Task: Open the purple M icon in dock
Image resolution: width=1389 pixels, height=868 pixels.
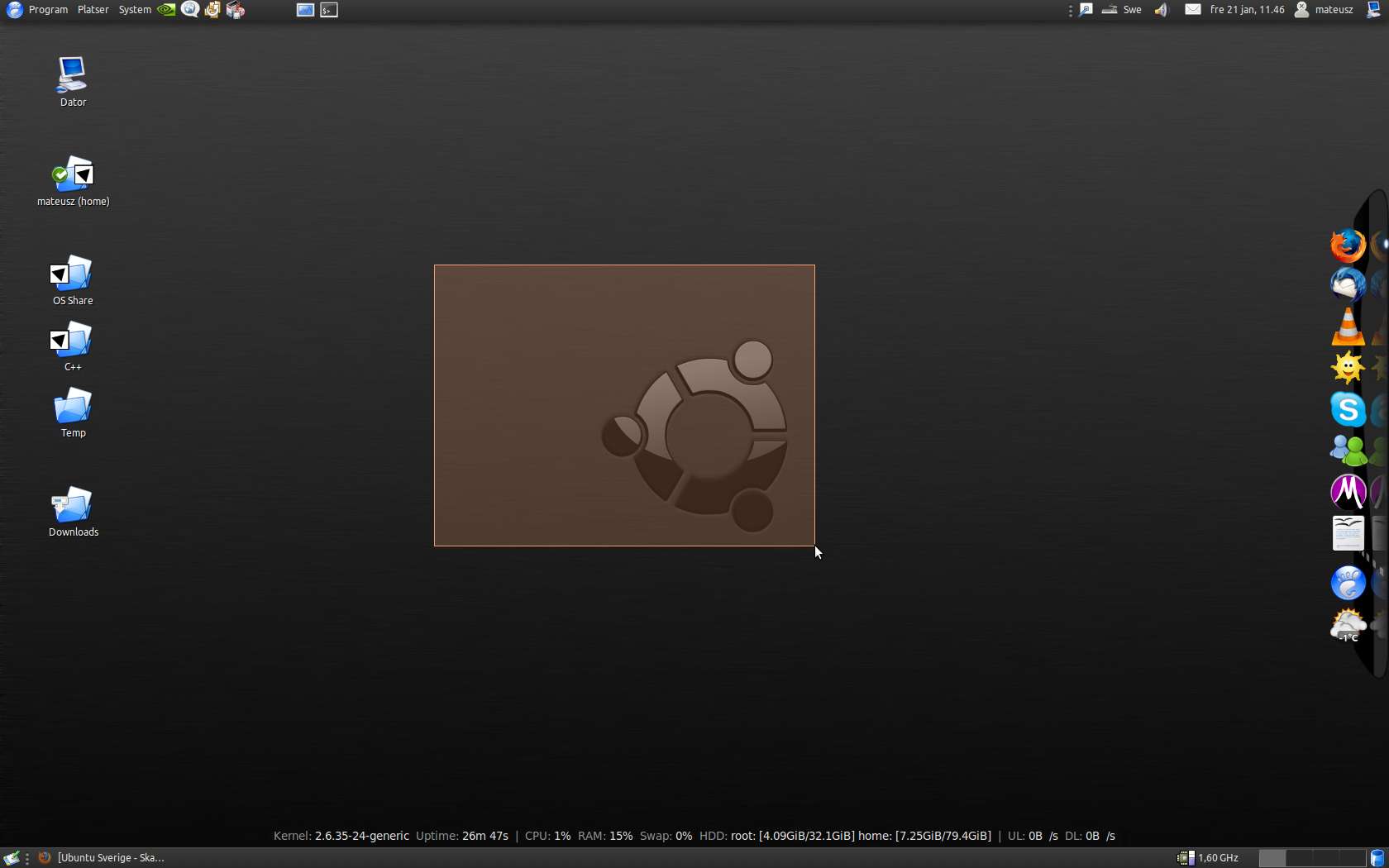Action: pos(1348,492)
